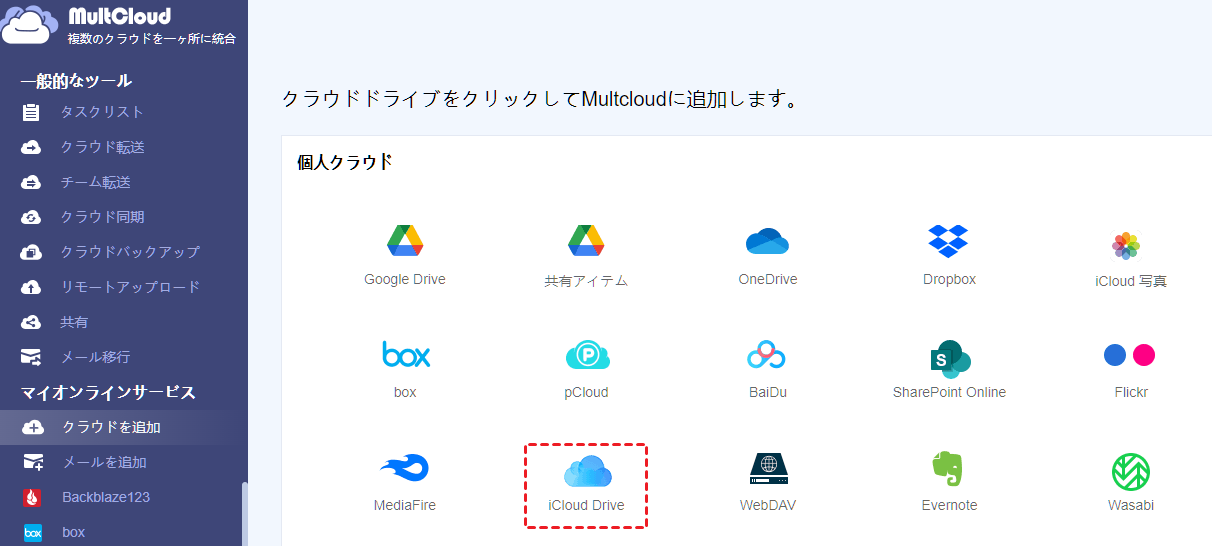Click the Dropbox label text

(x=949, y=279)
